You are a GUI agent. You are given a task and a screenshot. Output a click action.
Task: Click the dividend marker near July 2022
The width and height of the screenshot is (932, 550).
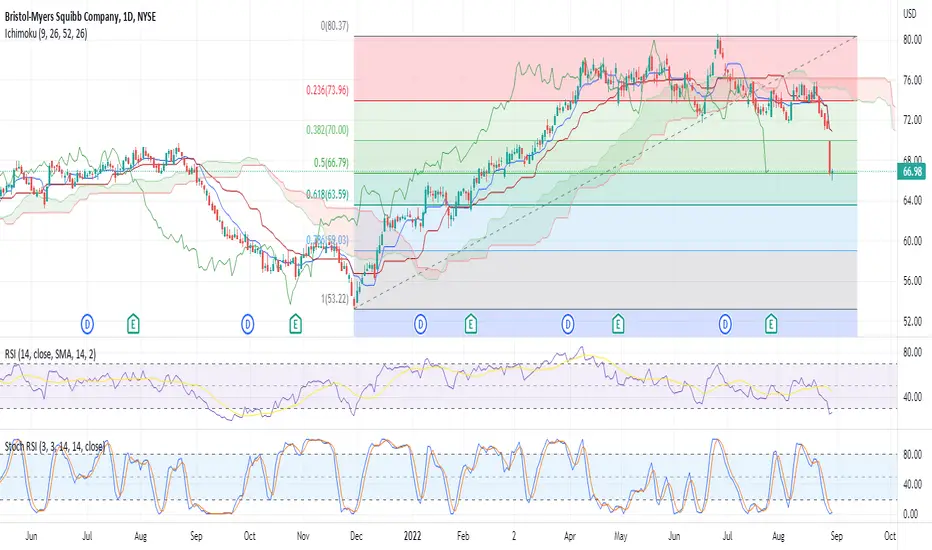[x=725, y=324]
